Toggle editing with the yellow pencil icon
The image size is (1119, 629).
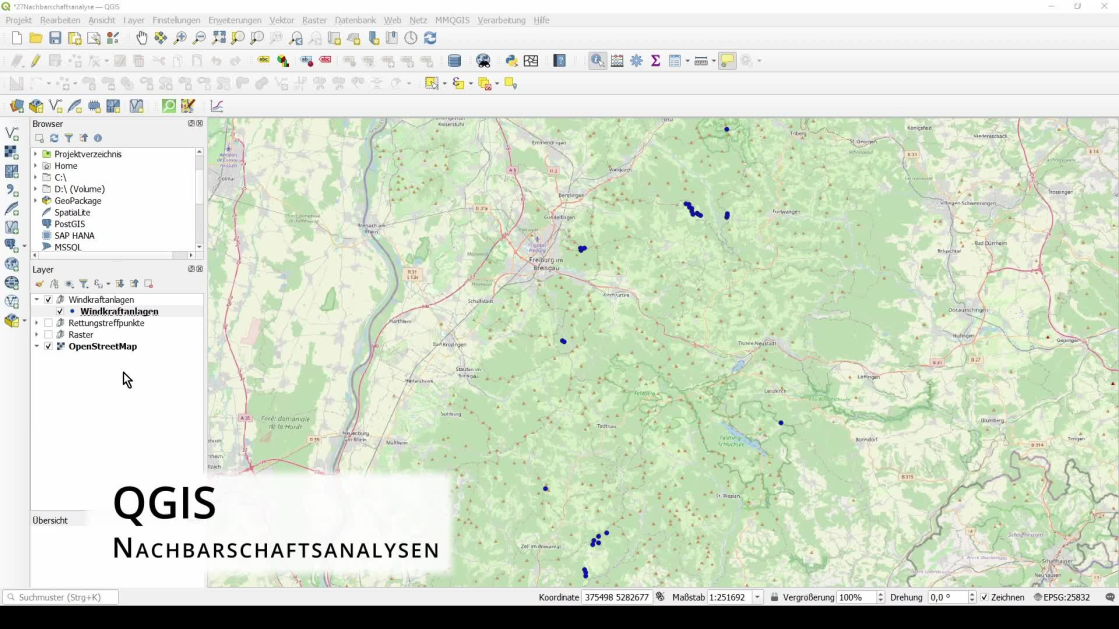(x=36, y=61)
